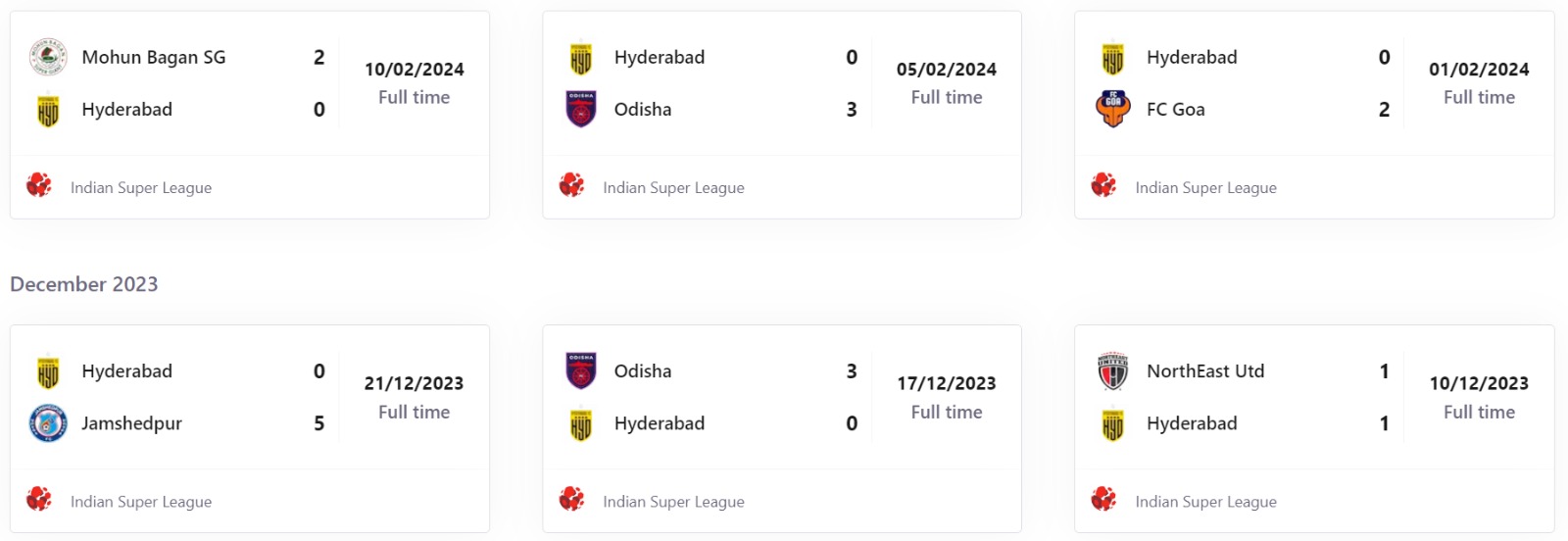The height and width of the screenshot is (541, 1568).
Task: Click the Mohun Bagan SG club crest
Action: [x=48, y=57]
